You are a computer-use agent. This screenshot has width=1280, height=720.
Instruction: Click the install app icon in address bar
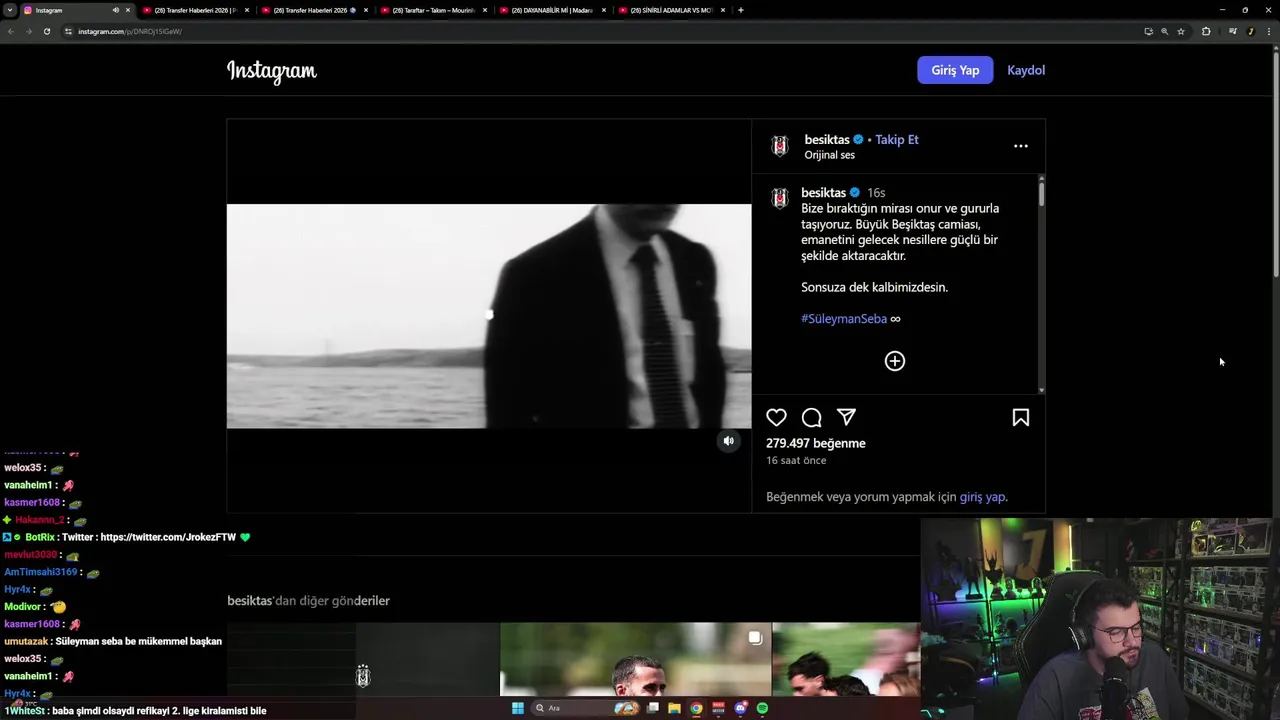coord(1148,31)
